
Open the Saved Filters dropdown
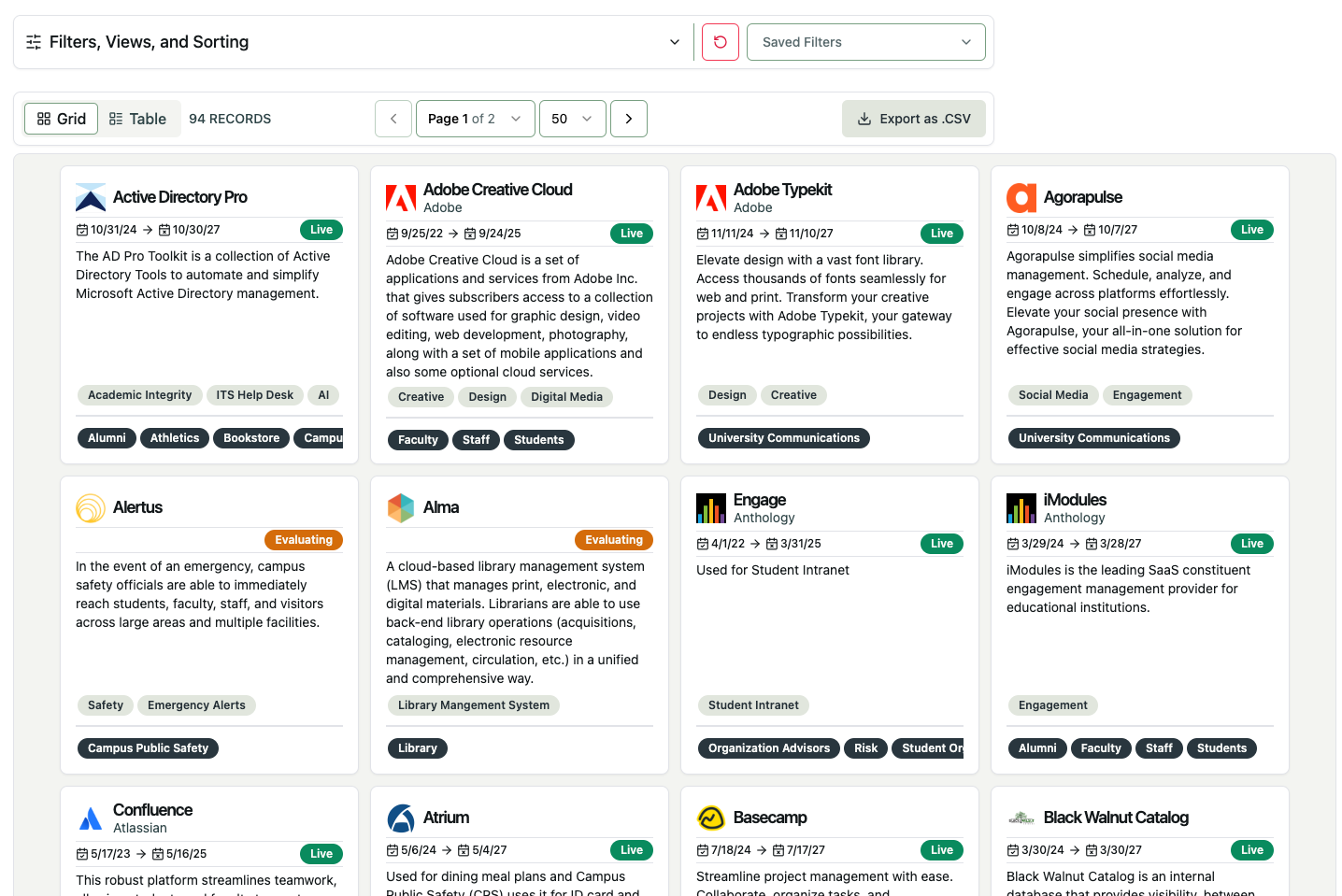click(865, 42)
